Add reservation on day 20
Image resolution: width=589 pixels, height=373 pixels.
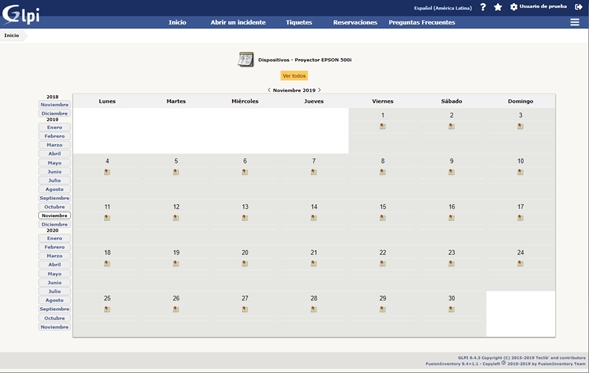tap(245, 264)
